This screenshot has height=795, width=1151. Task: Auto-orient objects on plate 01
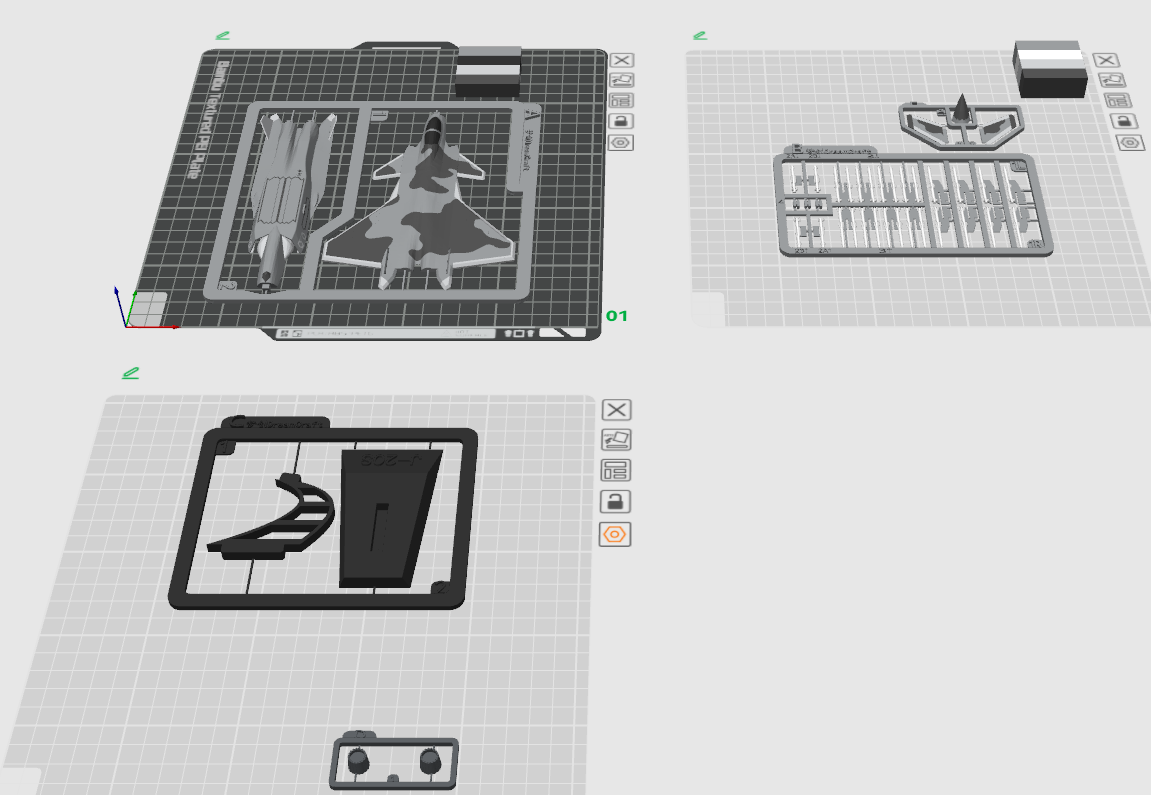point(622,80)
